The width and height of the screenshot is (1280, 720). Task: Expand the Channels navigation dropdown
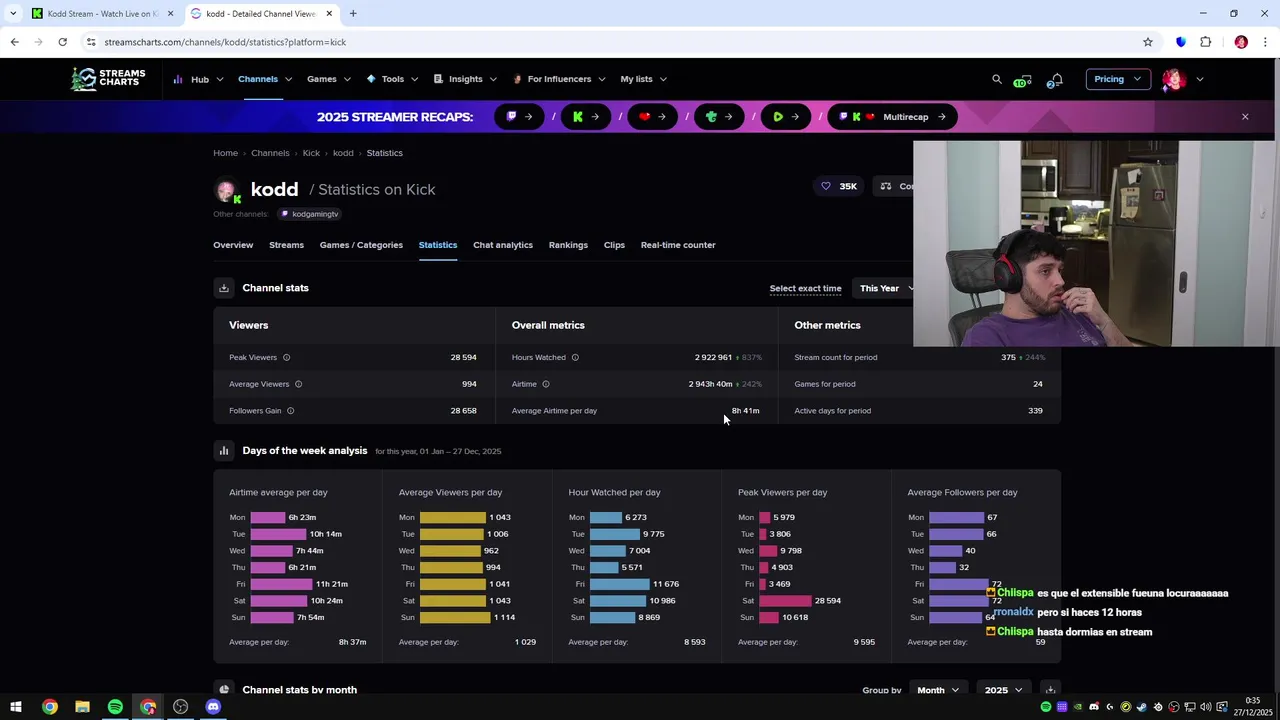(265, 79)
